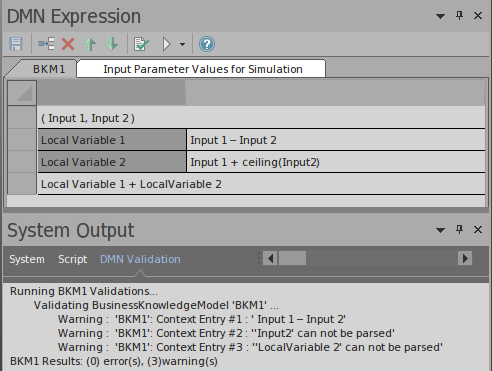Delete selected entry with red X icon

68,44
